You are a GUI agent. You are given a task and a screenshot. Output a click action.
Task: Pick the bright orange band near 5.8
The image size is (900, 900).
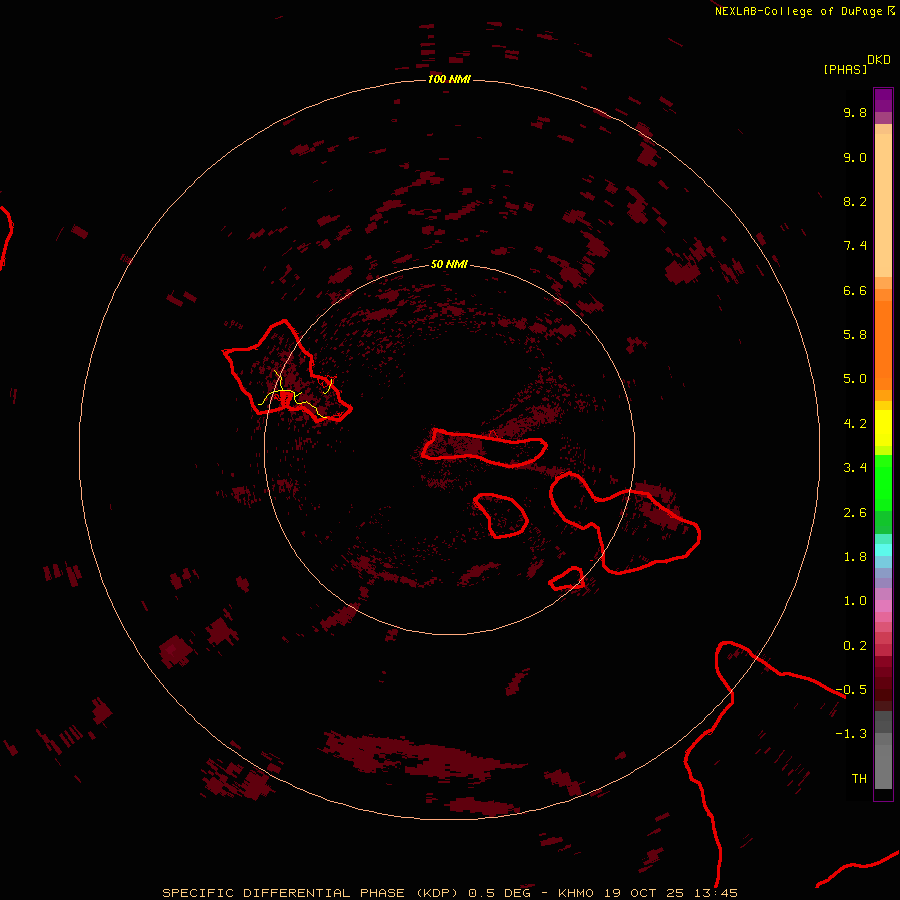click(x=883, y=335)
